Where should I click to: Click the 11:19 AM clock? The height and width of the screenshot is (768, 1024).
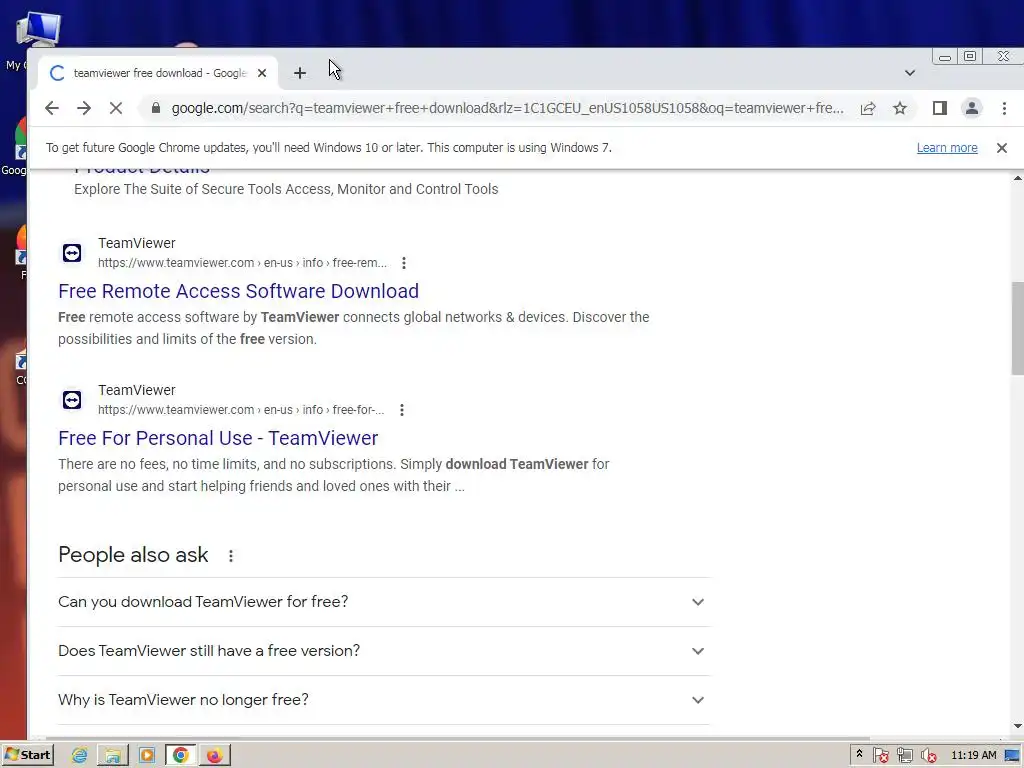(x=974, y=756)
